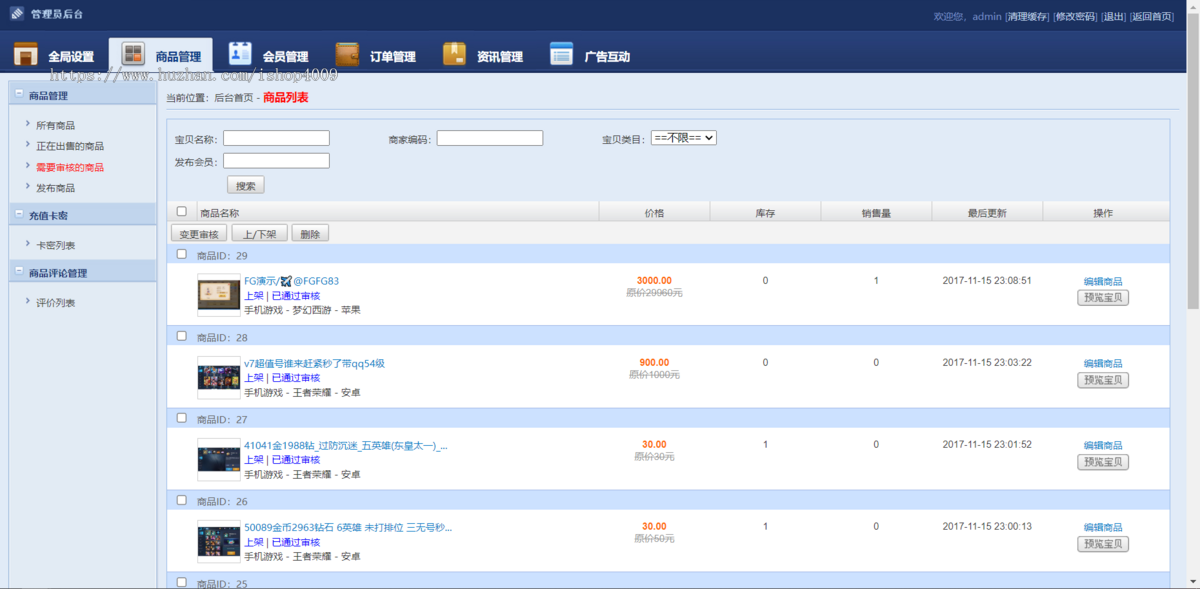This screenshot has width=1200, height=589.
Task: Check the box for 商品ID: 29
Action: click(x=181, y=254)
